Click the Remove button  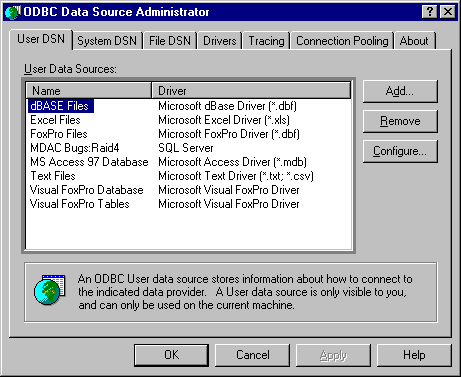click(x=400, y=121)
